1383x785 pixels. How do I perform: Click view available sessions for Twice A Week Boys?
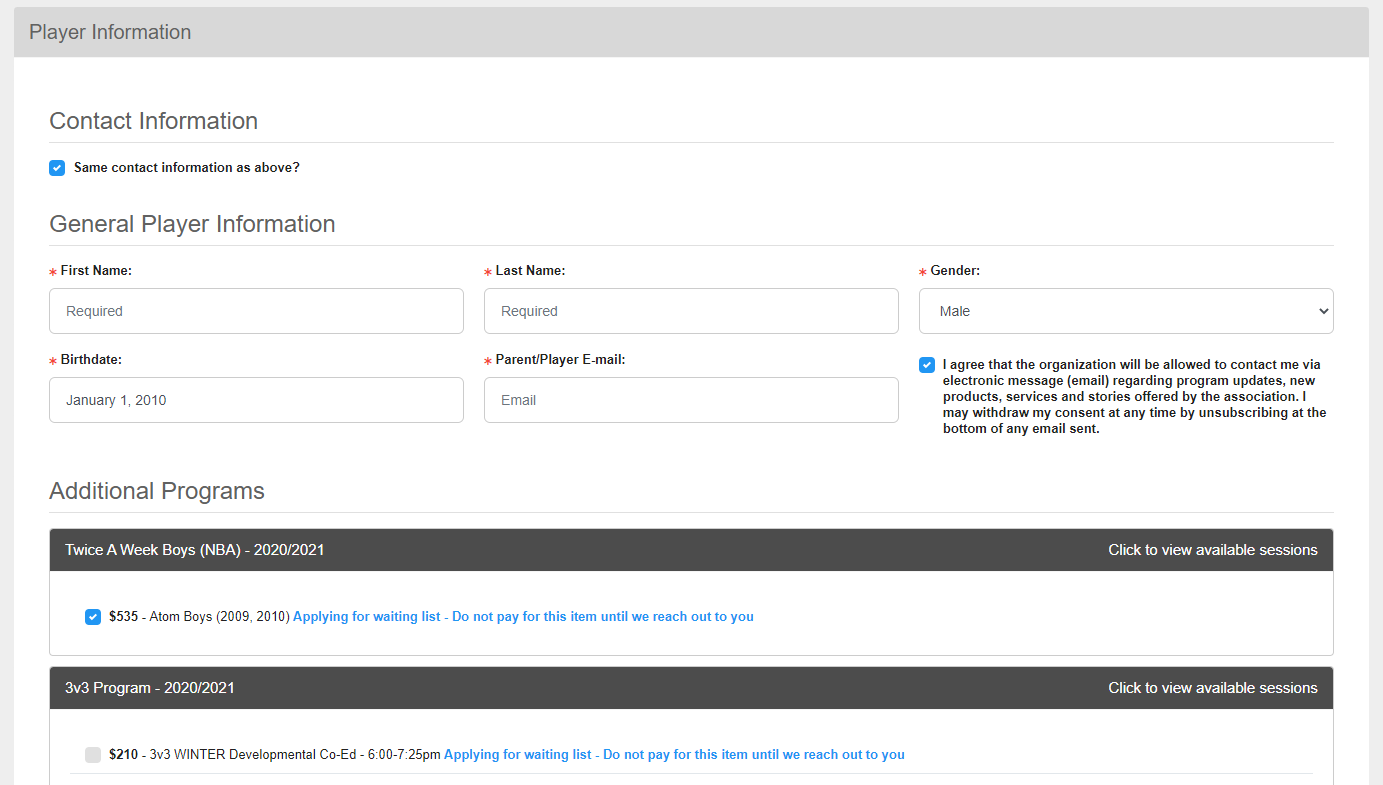(x=1212, y=550)
